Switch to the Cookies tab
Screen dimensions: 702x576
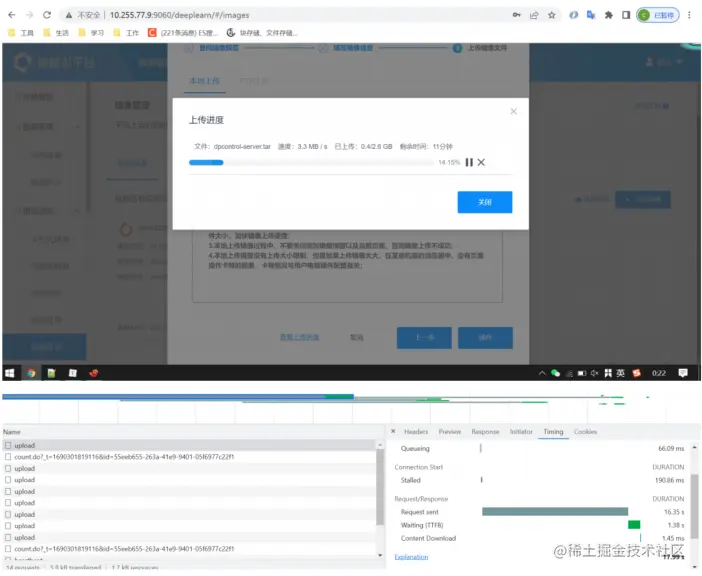click(x=585, y=431)
